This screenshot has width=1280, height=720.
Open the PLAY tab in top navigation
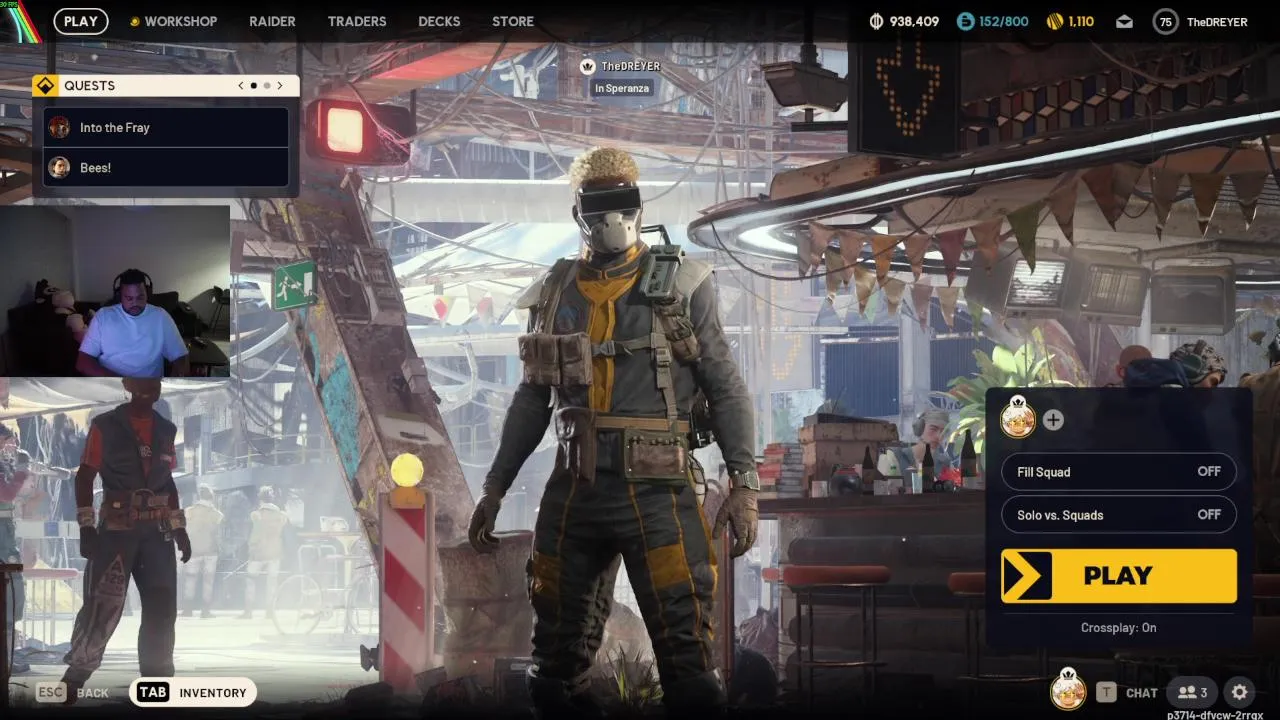pyautogui.click(x=81, y=21)
